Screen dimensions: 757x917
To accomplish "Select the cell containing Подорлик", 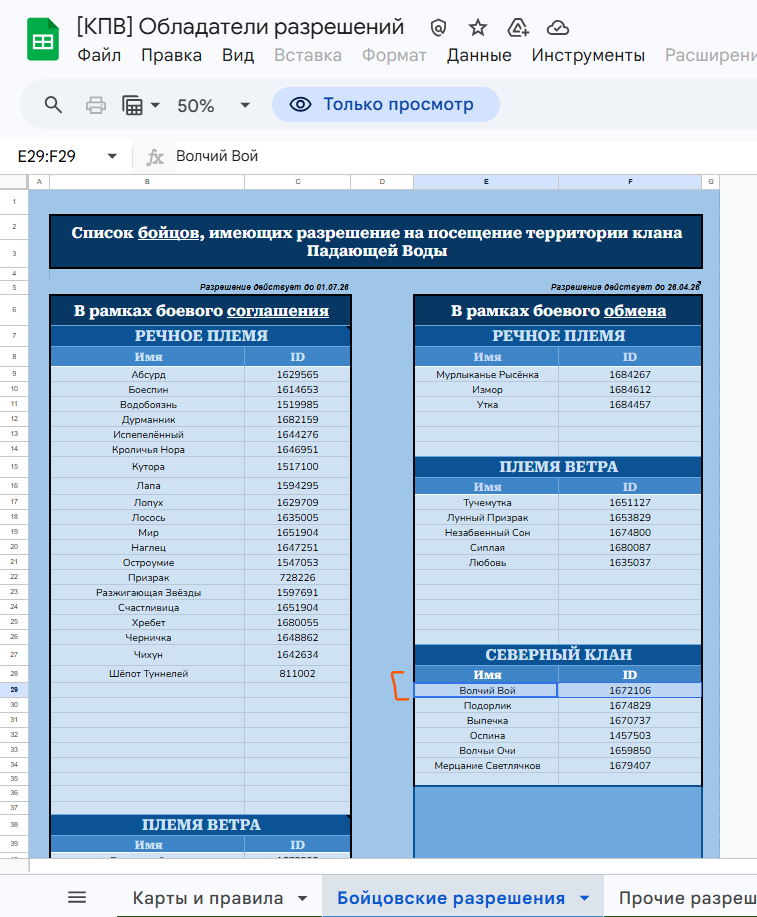I will click(x=486, y=706).
